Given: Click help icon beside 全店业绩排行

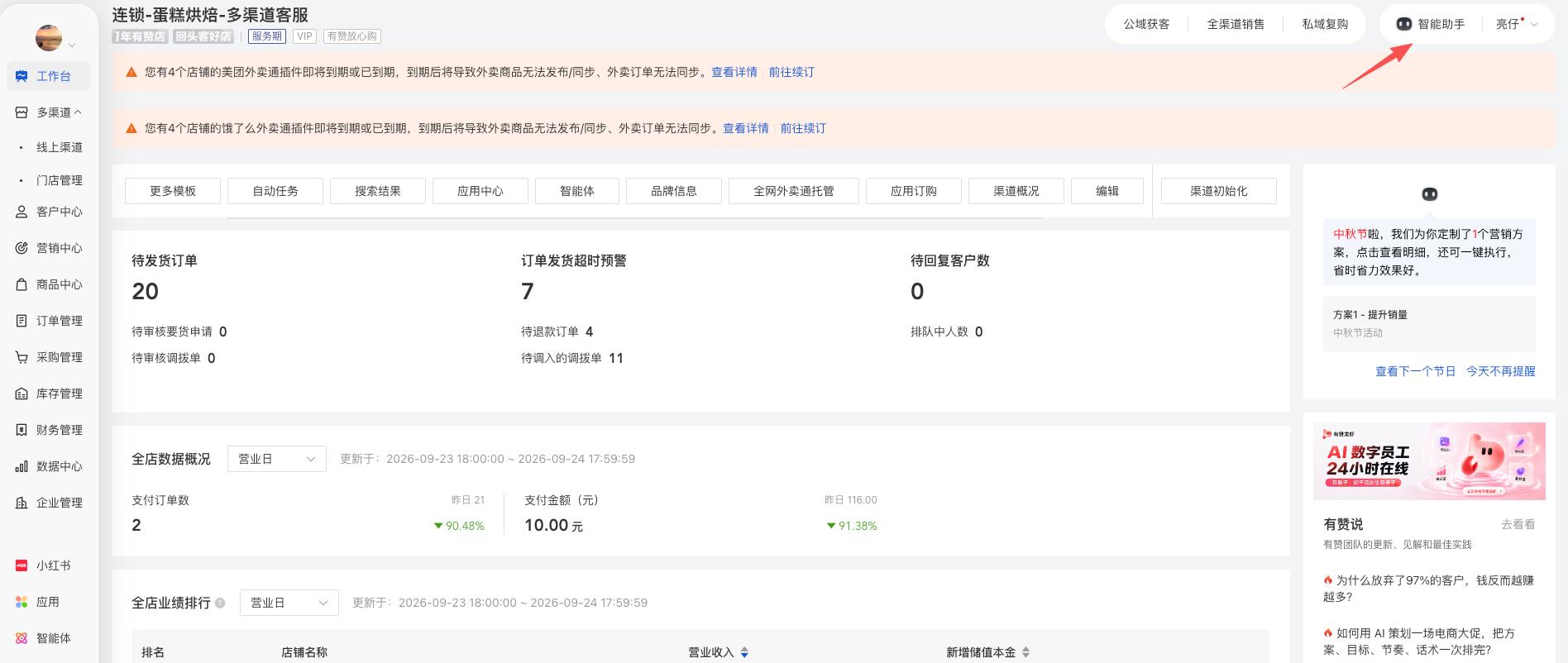Looking at the screenshot, I should tap(220, 603).
